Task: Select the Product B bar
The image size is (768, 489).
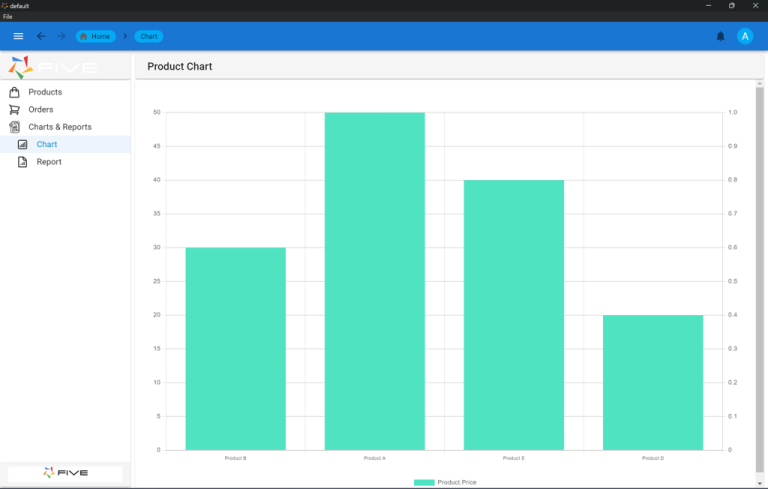Action: tap(236, 348)
